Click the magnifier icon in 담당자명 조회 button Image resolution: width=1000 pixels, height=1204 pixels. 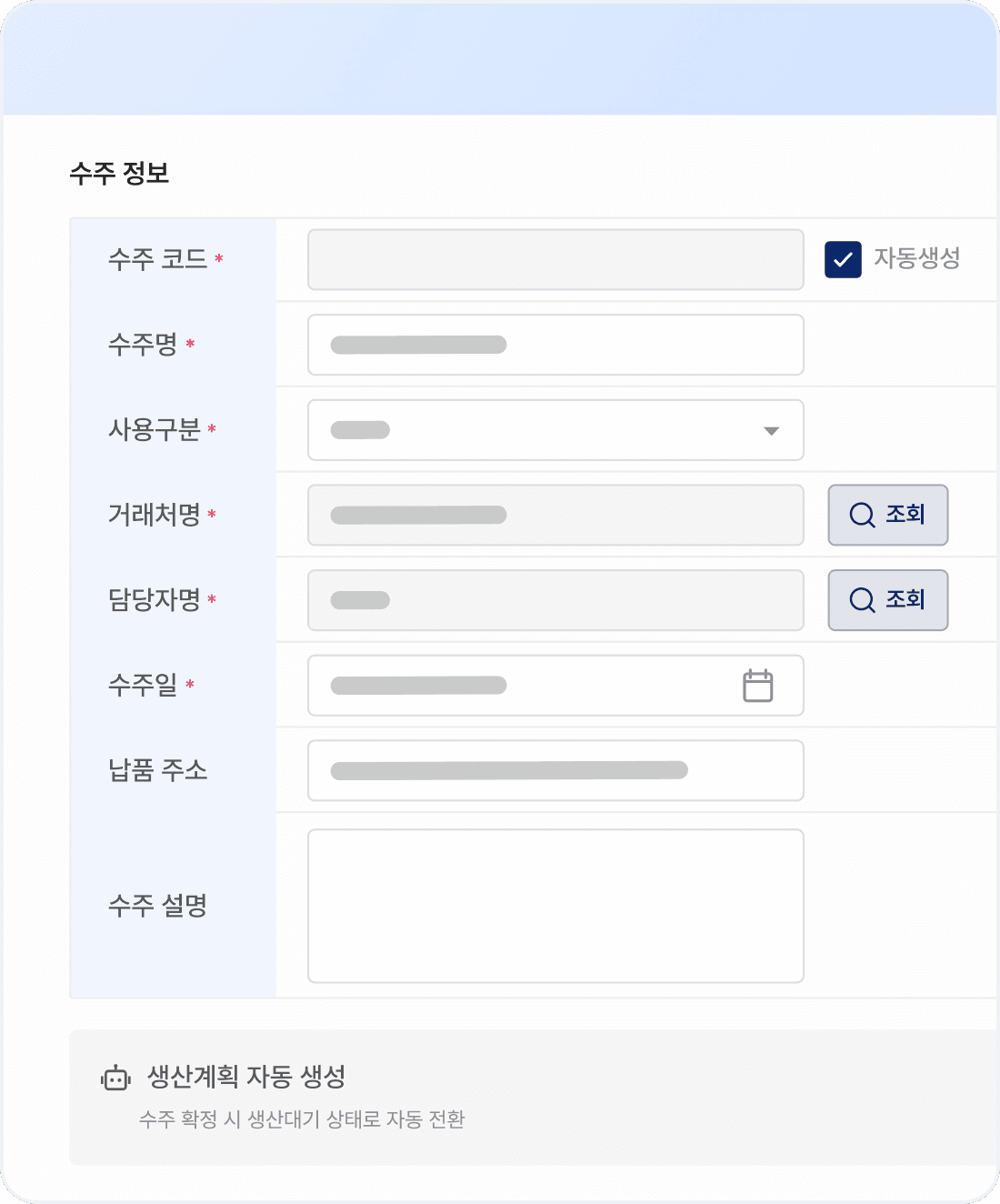[862, 600]
